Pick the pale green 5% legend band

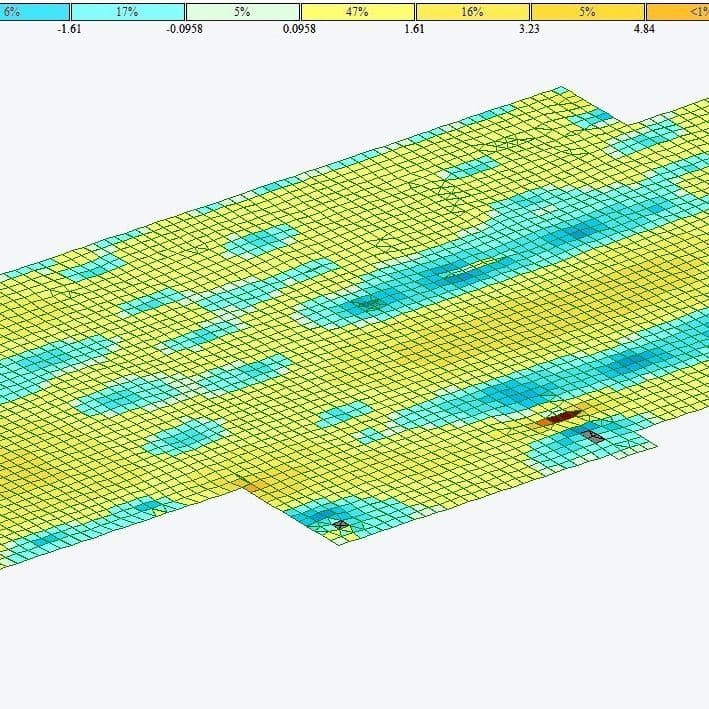point(243,12)
